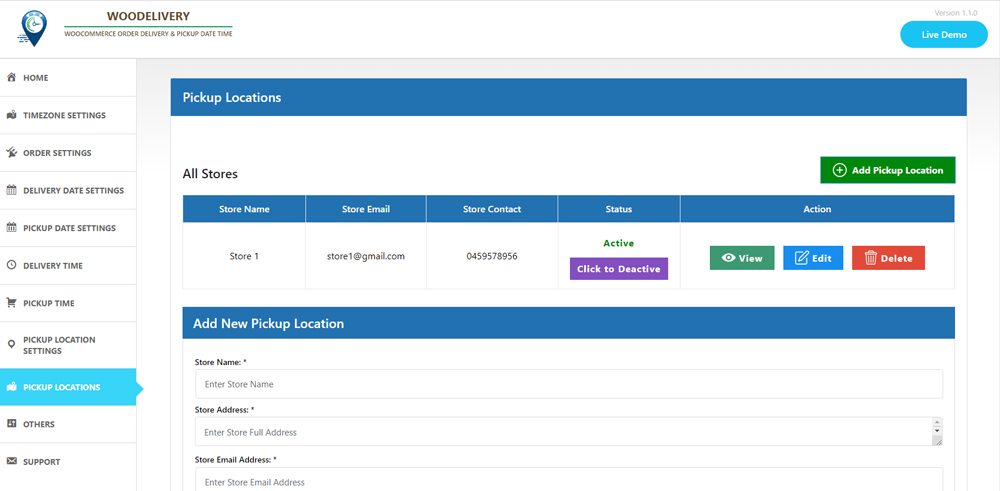
Task: Select the Others sidebar menu item
Action: 39,424
